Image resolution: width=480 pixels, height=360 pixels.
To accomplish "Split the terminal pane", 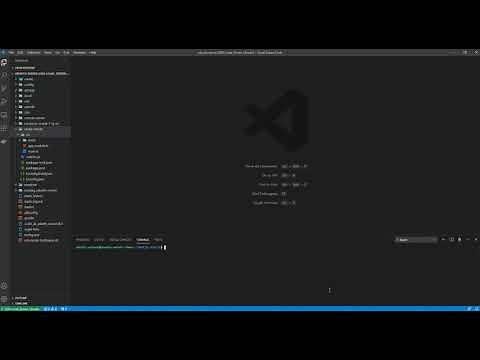I will pyautogui.click(x=452, y=239).
